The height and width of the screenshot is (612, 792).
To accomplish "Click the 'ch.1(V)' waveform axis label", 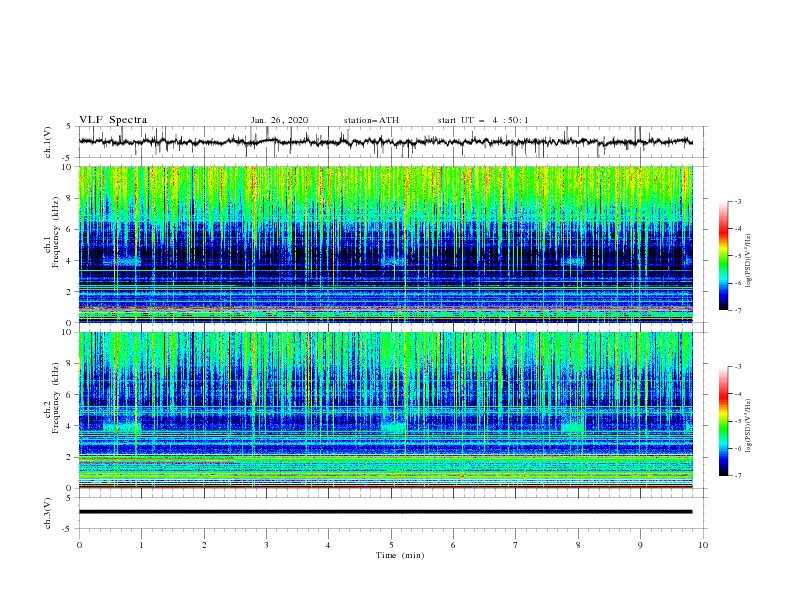I will (x=48, y=142).
